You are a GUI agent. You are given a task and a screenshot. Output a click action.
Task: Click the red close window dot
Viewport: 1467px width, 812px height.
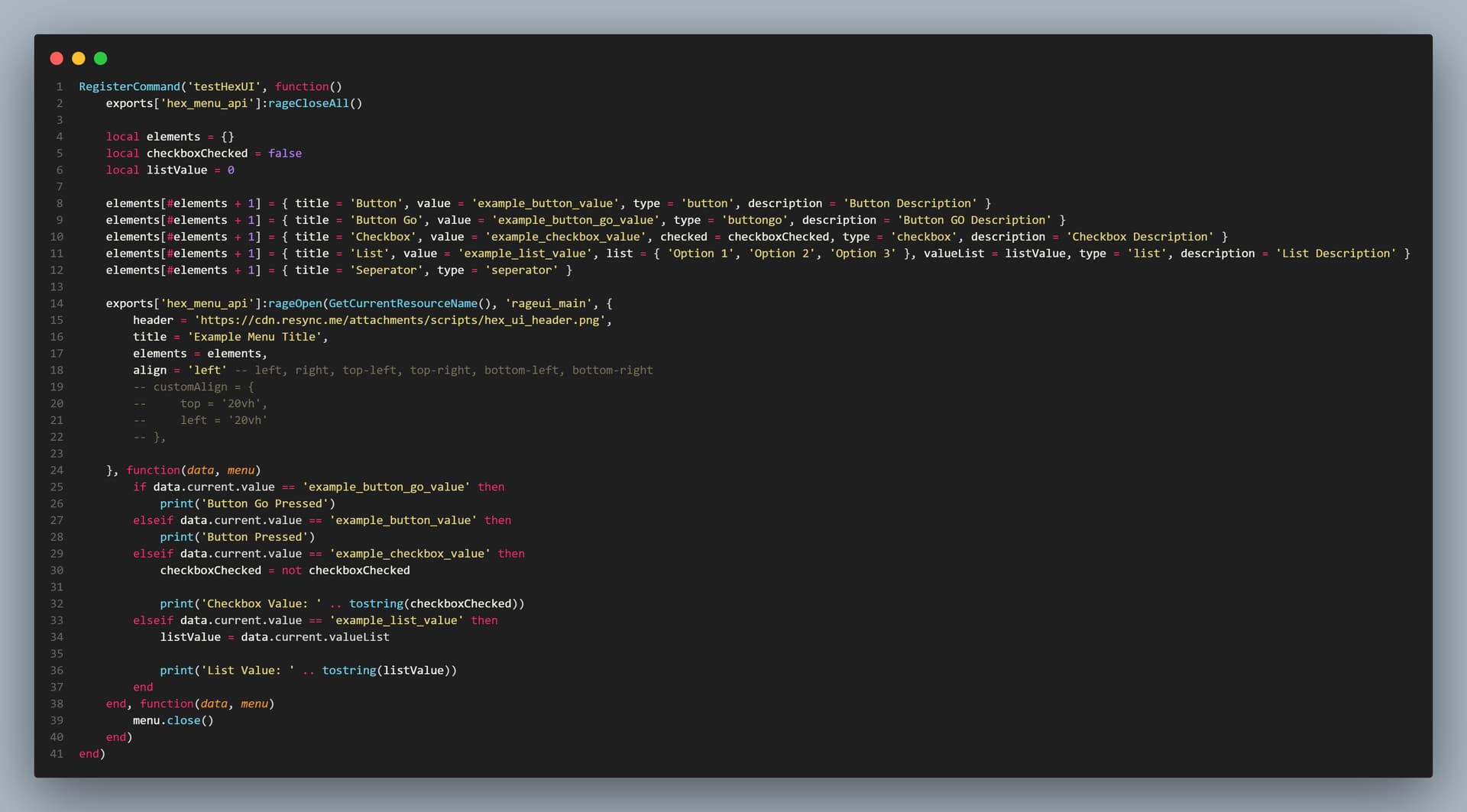pos(57,59)
